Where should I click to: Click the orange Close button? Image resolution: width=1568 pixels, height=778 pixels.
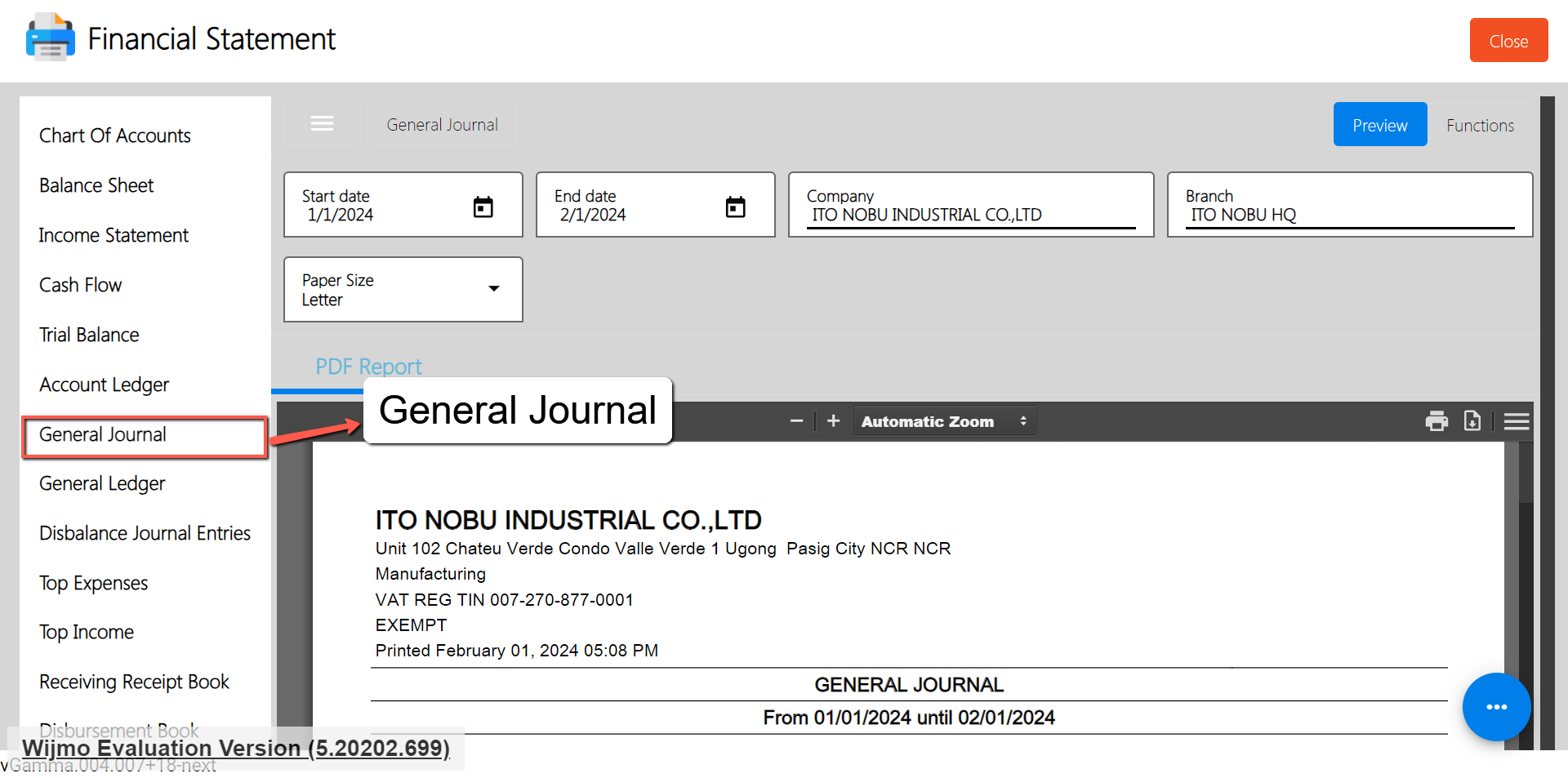click(1508, 41)
